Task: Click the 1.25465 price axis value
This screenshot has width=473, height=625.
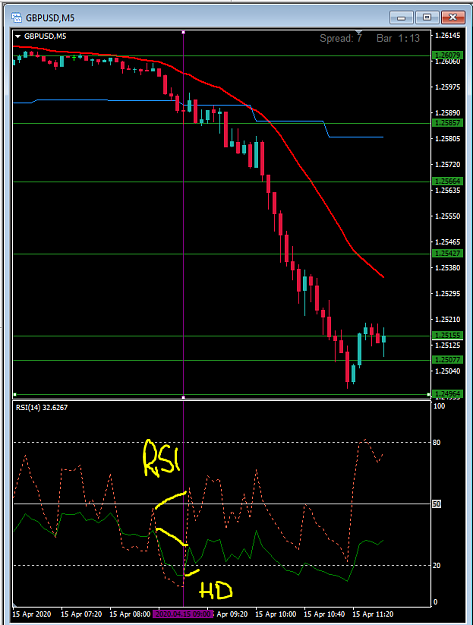Action: pyautogui.click(x=447, y=242)
